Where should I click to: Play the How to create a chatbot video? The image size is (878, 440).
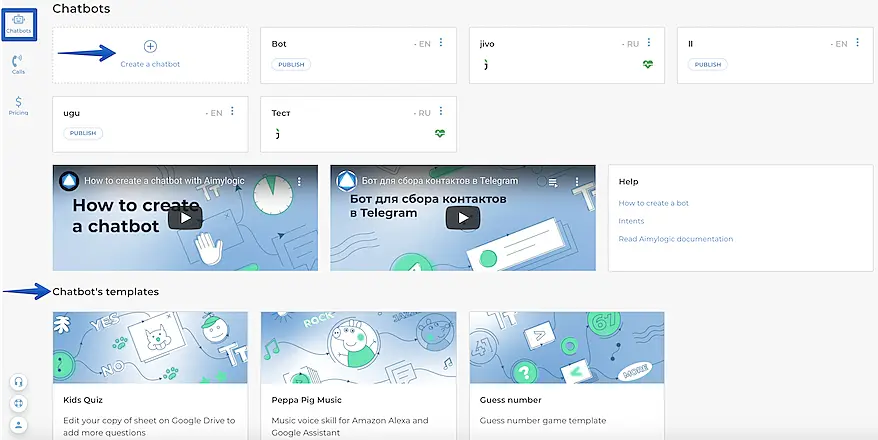click(185, 218)
